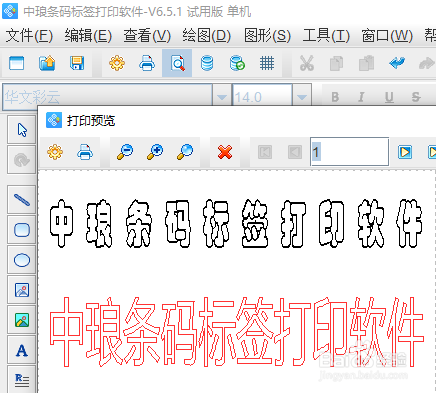
Task: Click the 打印预览 window title
Action: pos(91,120)
